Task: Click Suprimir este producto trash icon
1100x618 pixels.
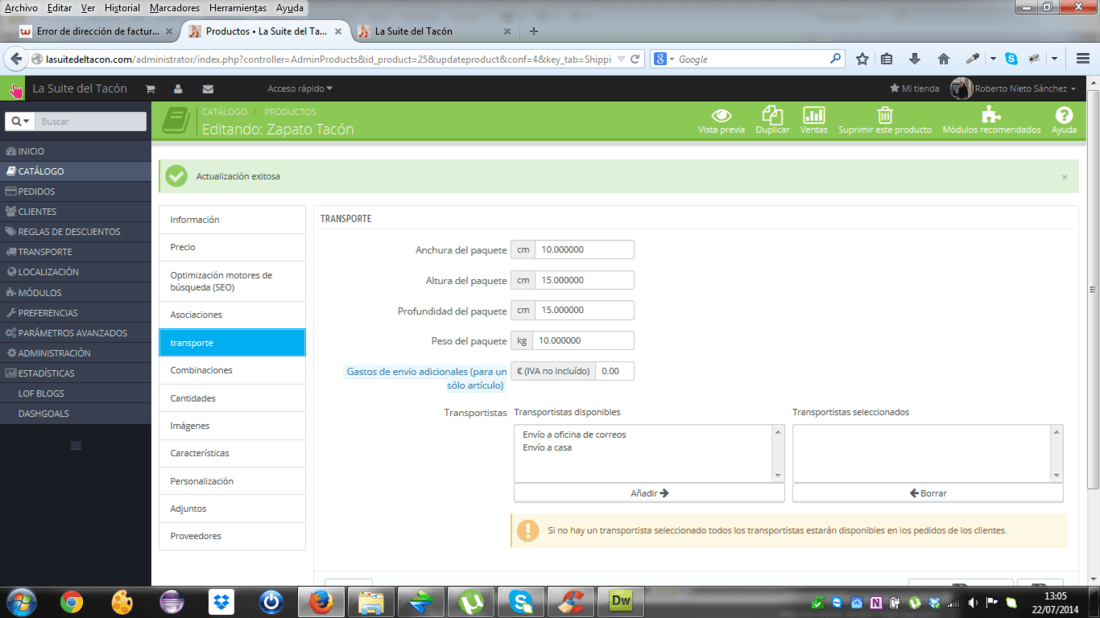Action: click(x=885, y=114)
